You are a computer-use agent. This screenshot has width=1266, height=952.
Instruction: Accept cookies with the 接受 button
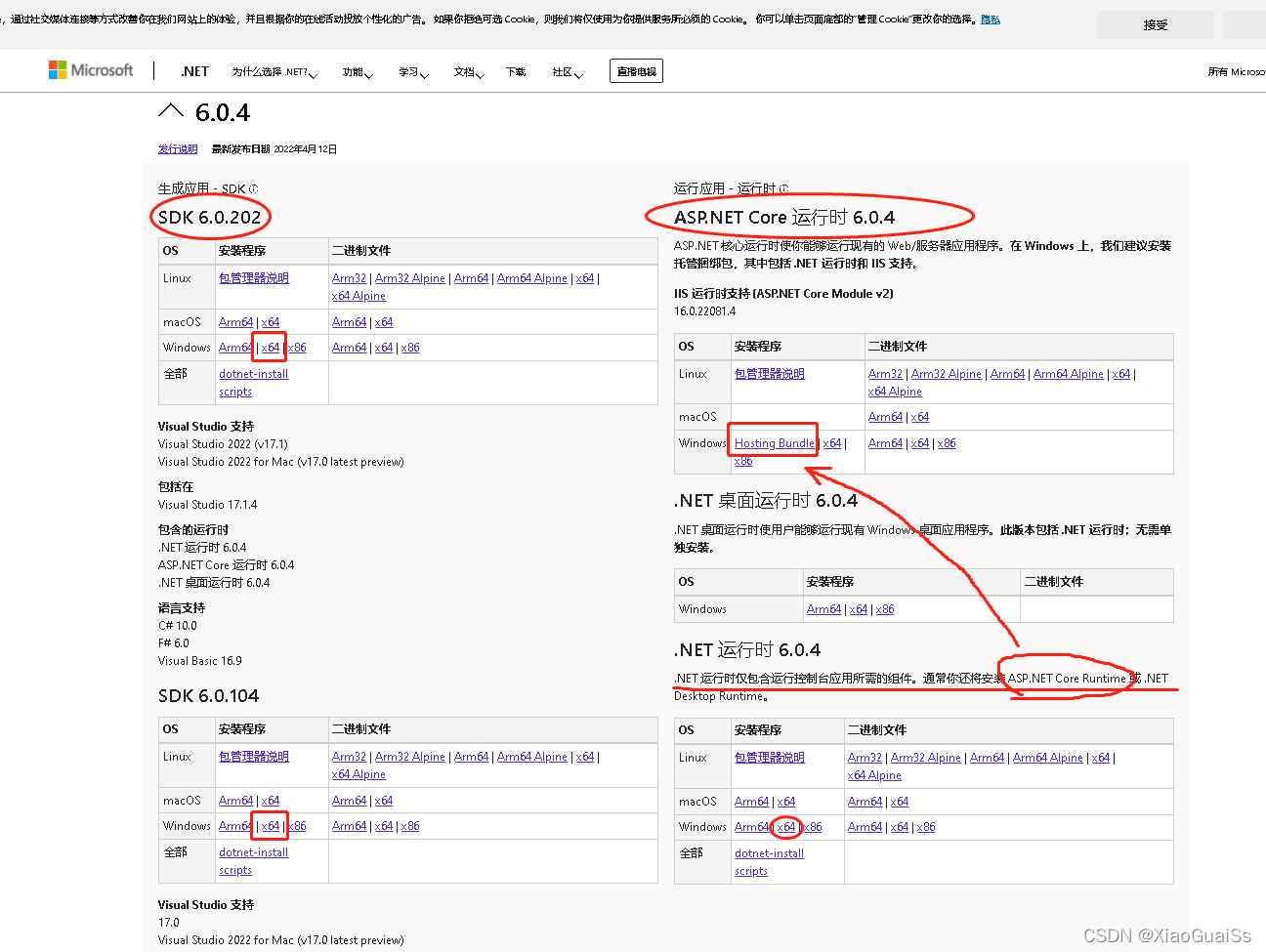pyautogui.click(x=1156, y=25)
